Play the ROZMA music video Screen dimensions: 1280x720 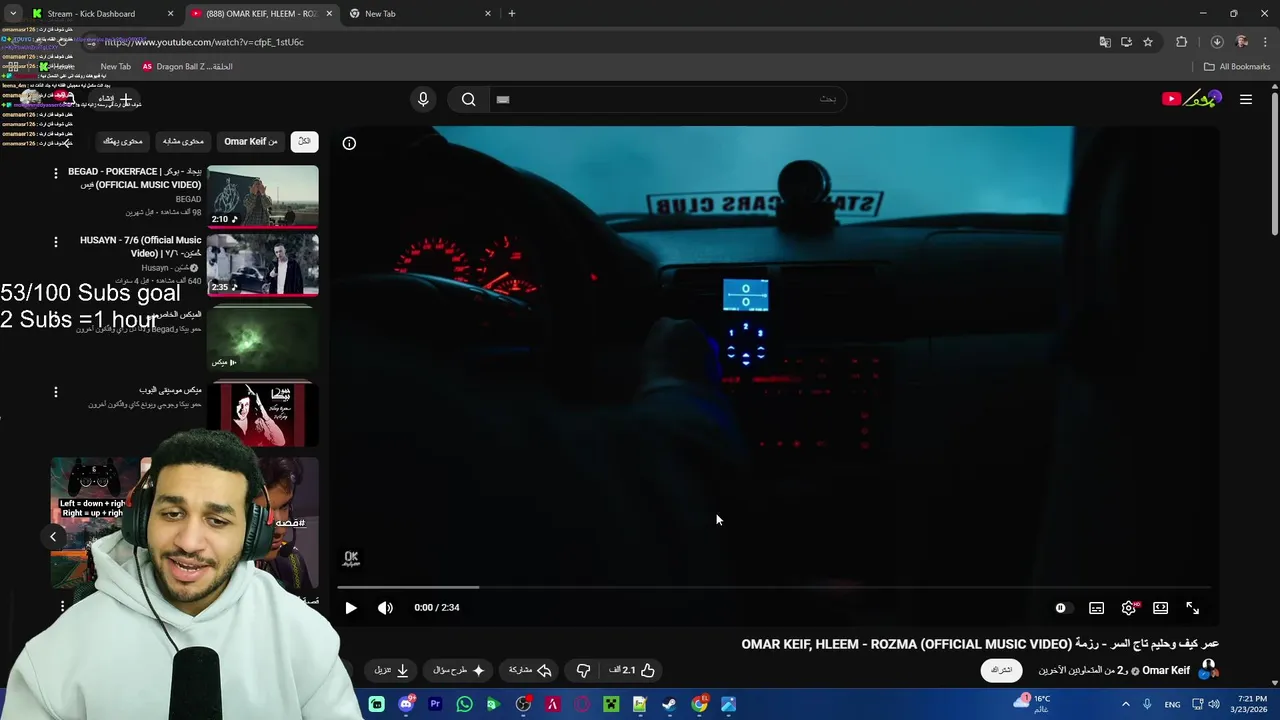351,608
